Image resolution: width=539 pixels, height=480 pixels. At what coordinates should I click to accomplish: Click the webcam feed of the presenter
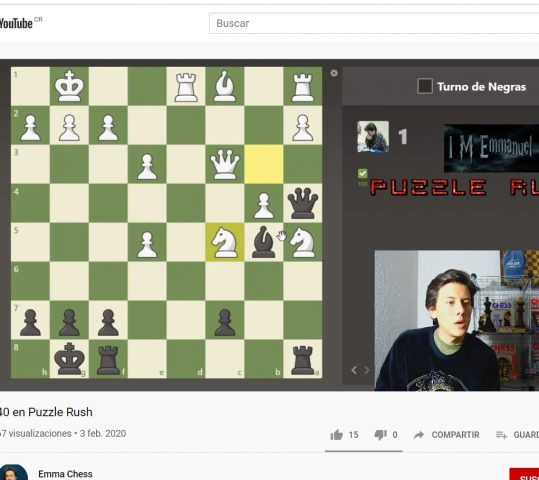point(457,320)
